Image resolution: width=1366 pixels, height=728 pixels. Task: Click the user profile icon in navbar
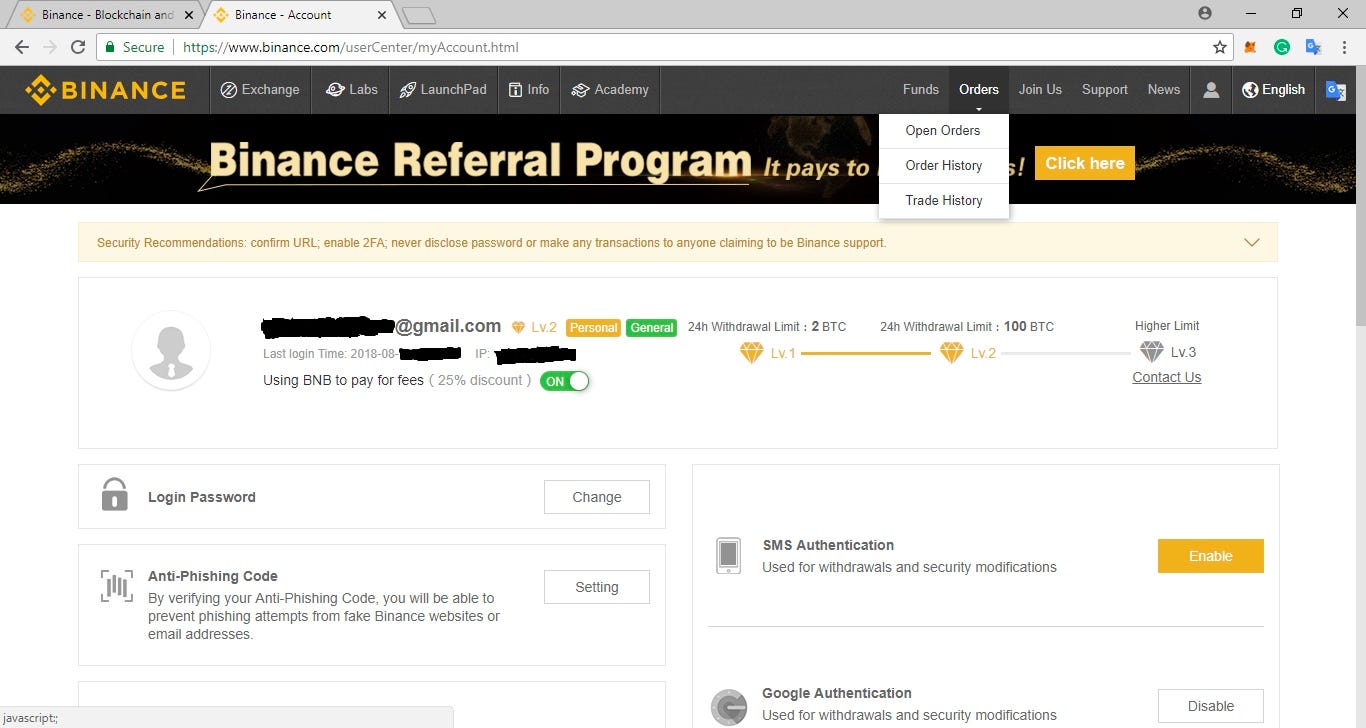coord(1211,90)
